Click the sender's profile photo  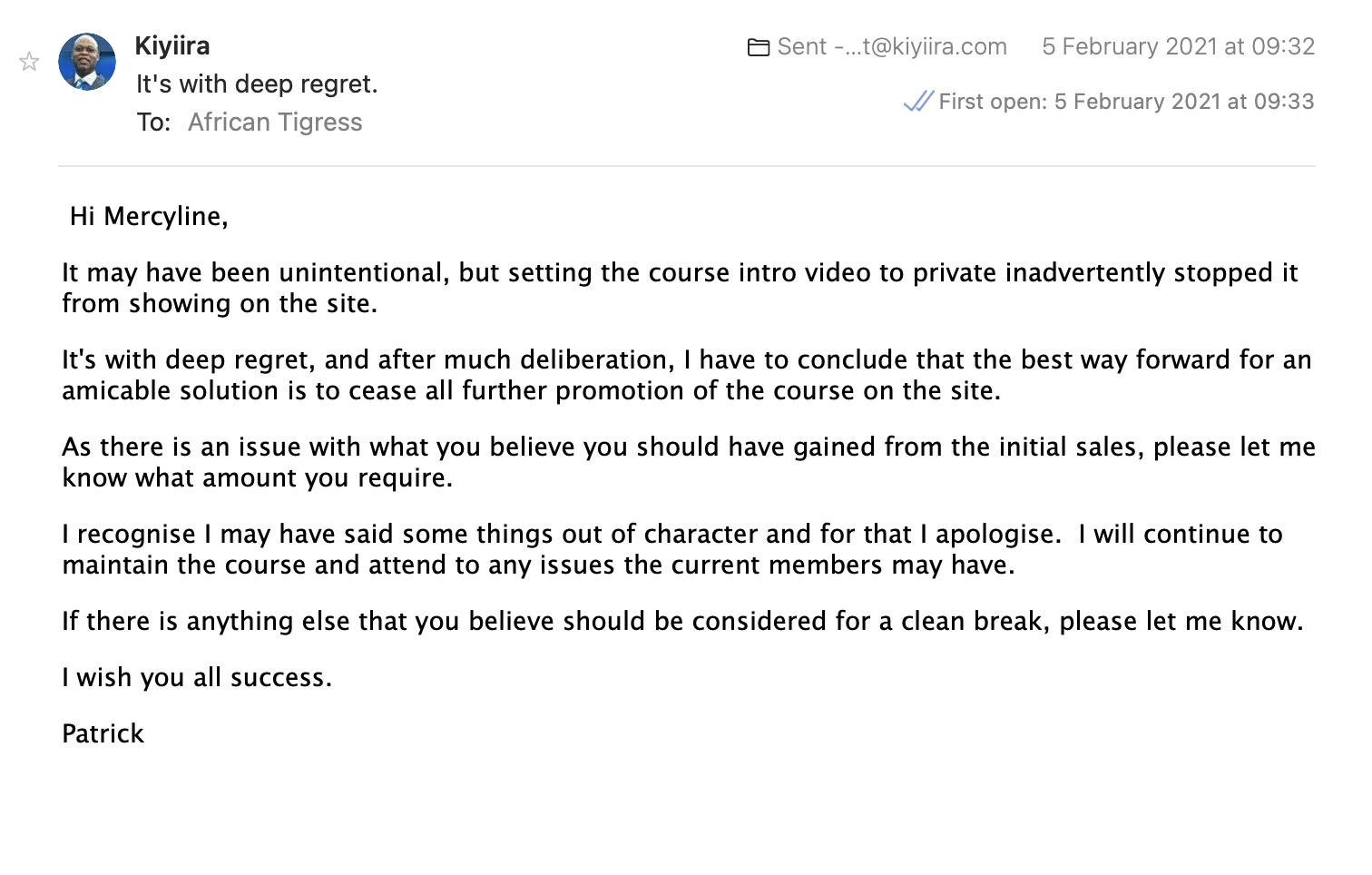click(87, 62)
